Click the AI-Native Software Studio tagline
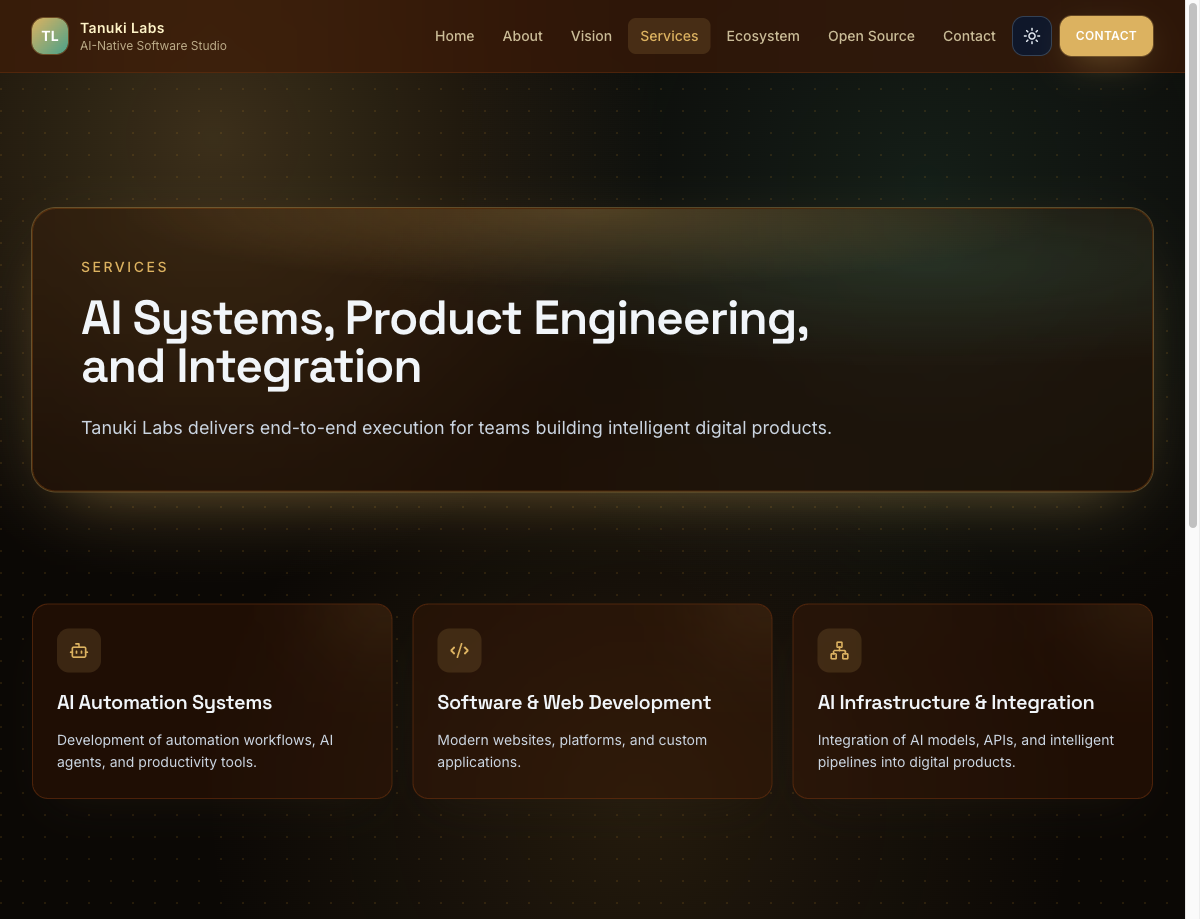Image resolution: width=1200 pixels, height=919 pixels. pos(153,46)
